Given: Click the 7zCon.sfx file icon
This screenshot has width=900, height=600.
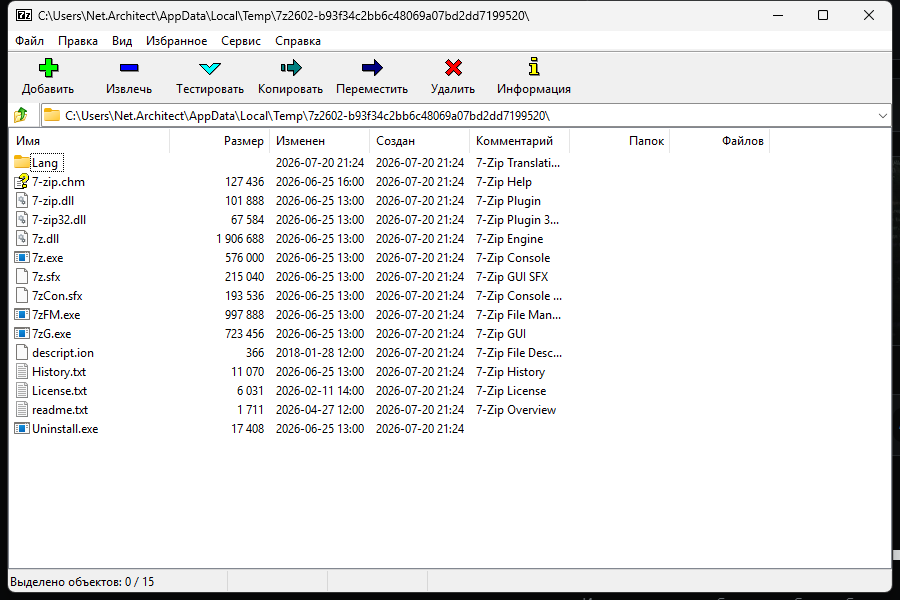Looking at the screenshot, I should tap(22, 295).
